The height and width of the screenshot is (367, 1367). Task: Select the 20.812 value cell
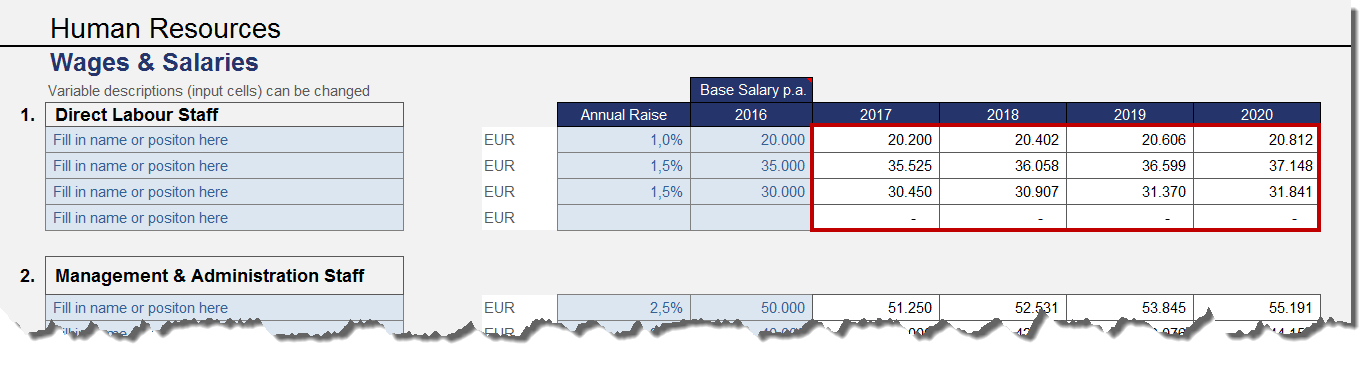1257,140
